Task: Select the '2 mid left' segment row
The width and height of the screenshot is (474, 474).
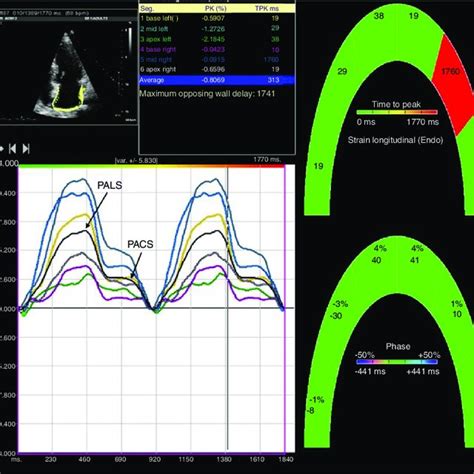Action: pyautogui.click(x=217, y=29)
